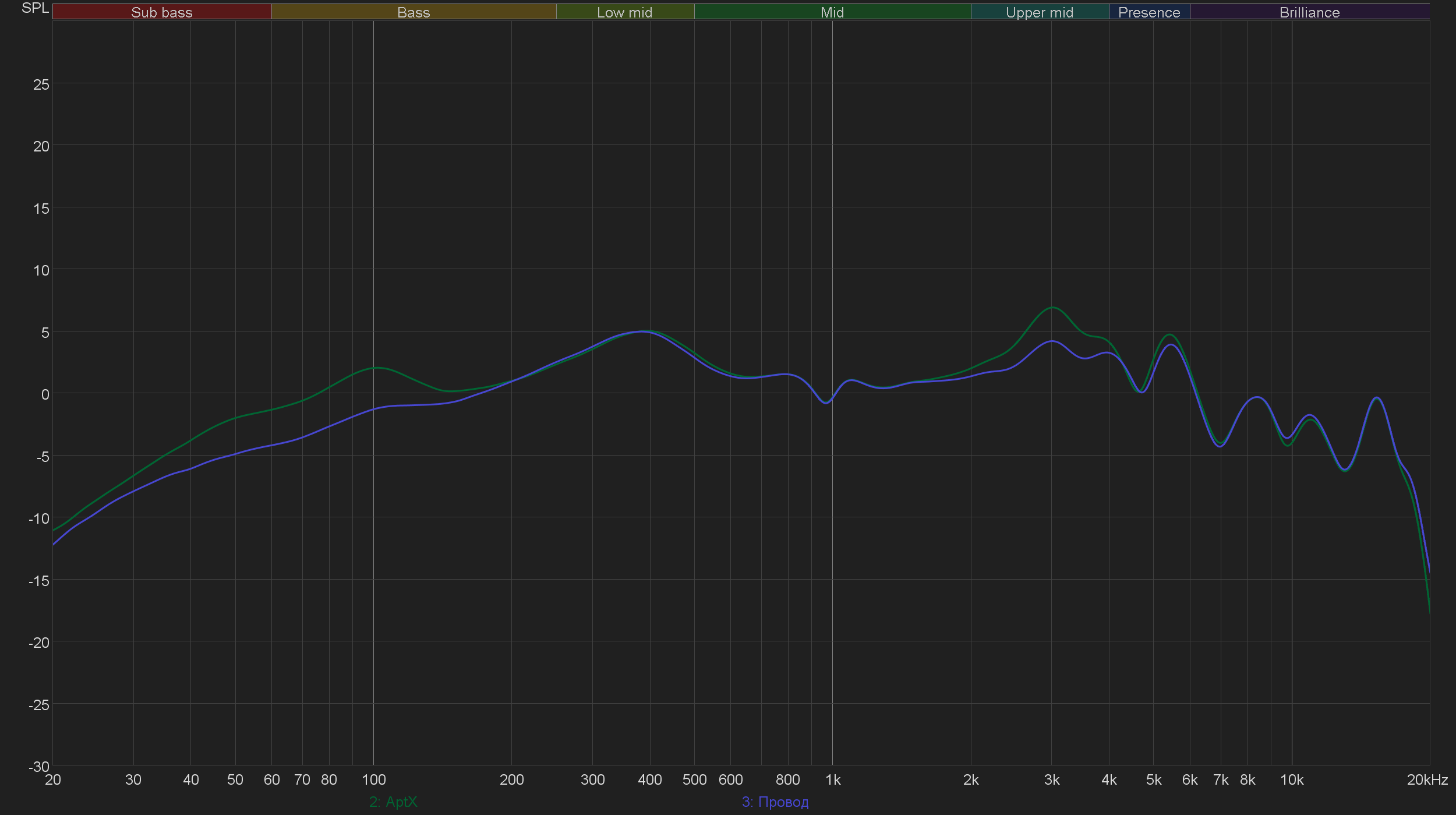The image size is (1456, 815).
Task: Click the SPL axis label
Action: coord(35,8)
